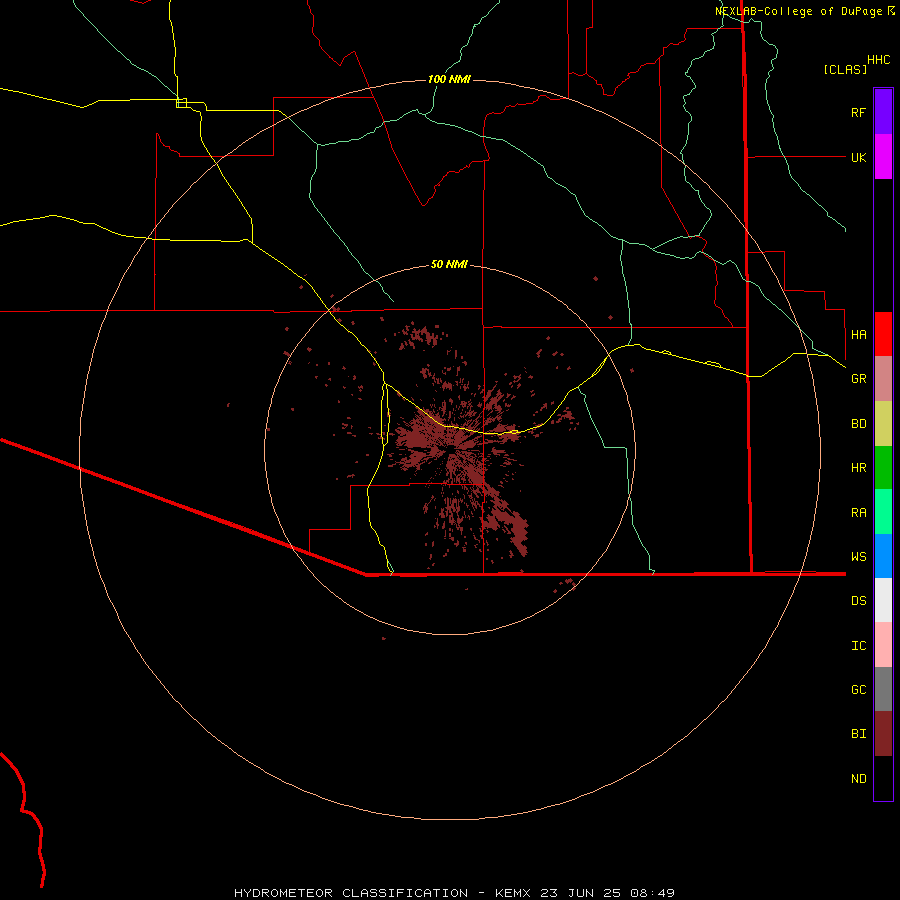Screen dimensions: 900x900
Task: Click the UK legend label
Action: tap(858, 157)
